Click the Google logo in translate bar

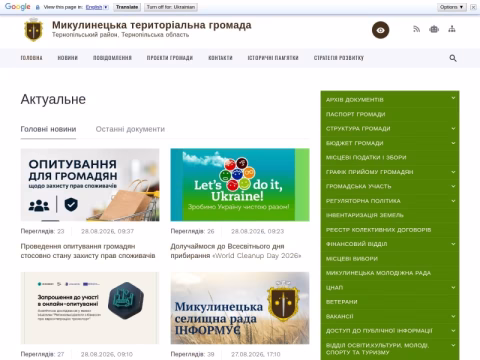click(18, 7)
